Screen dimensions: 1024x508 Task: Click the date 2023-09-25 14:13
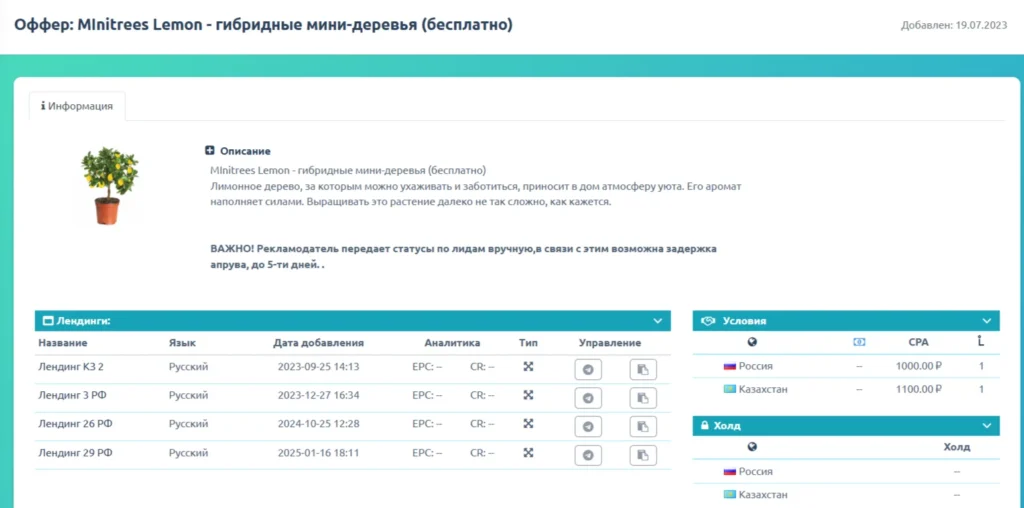(319, 366)
